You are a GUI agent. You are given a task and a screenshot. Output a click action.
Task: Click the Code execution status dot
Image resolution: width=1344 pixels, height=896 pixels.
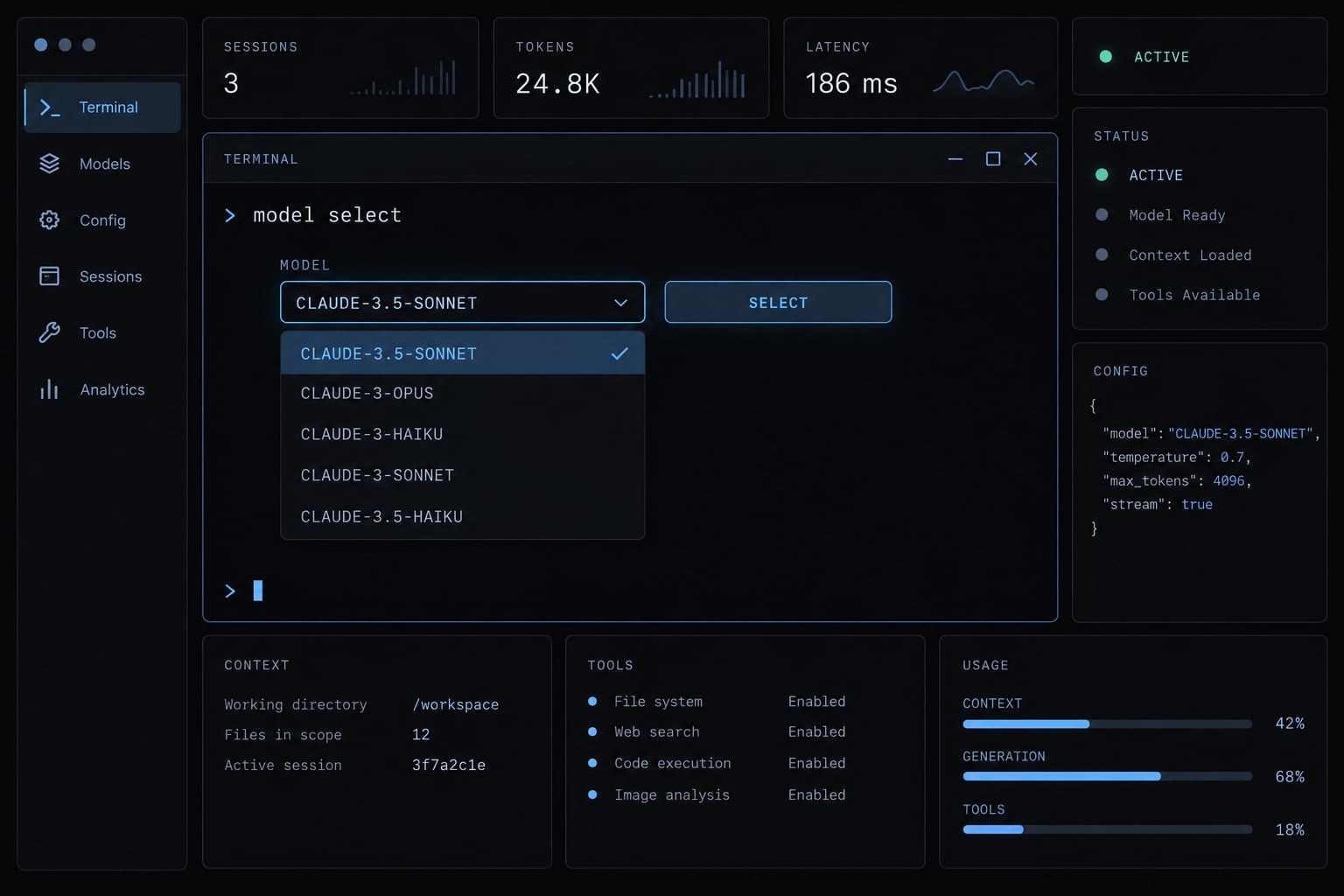pos(592,763)
